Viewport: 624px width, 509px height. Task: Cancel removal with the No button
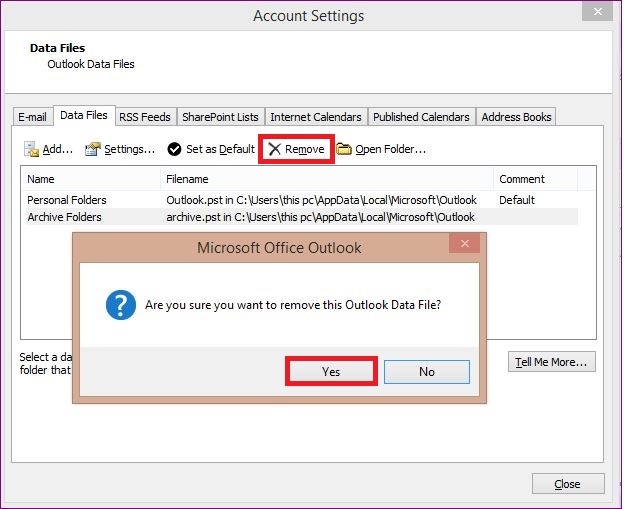coord(427,372)
